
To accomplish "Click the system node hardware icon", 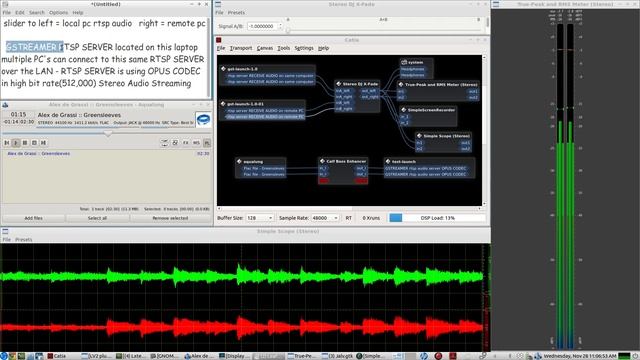I will pos(404,62).
